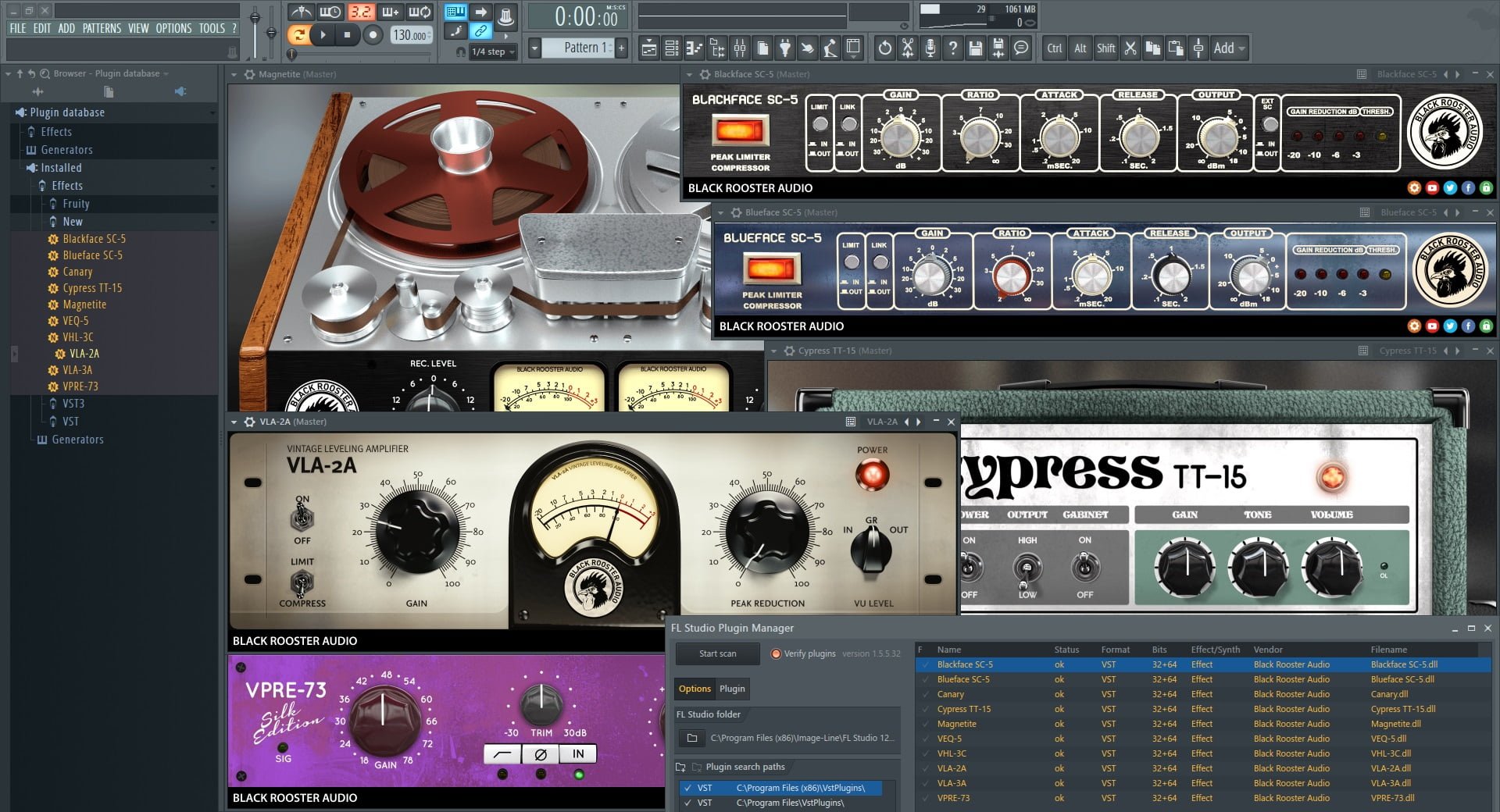The width and height of the screenshot is (1500, 812).
Task: Click Facebook icon on Blueface SC-5 plugin
Action: click(1468, 326)
